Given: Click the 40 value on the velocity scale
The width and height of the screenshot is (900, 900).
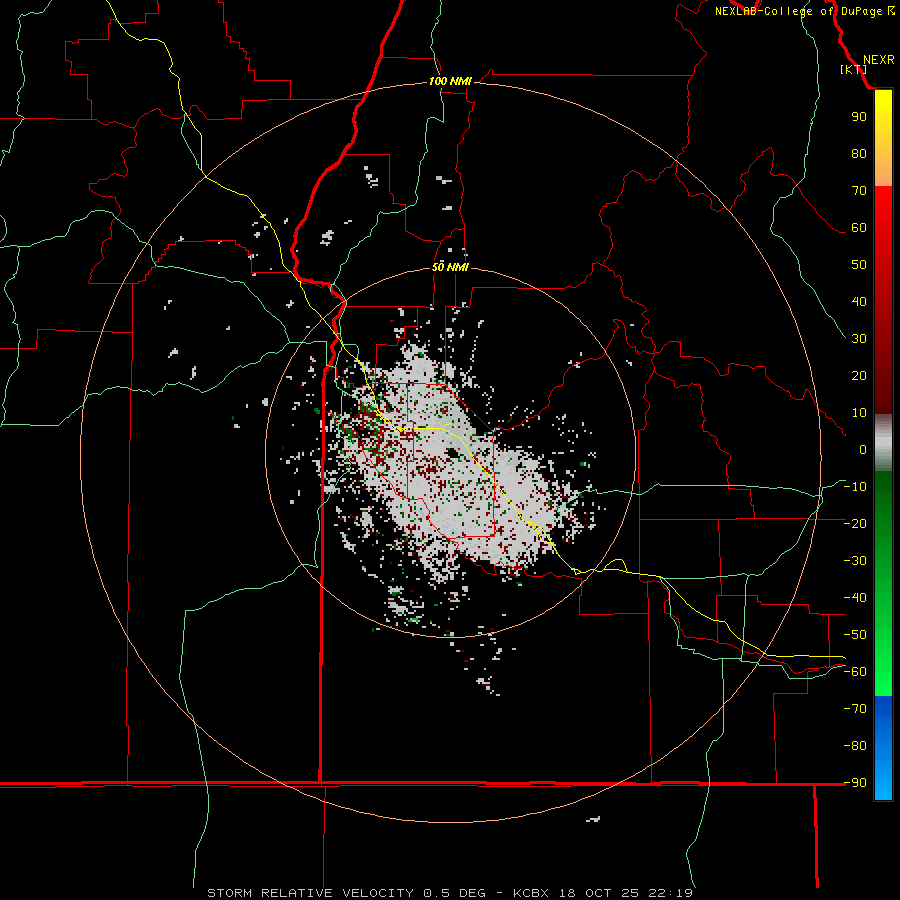Looking at the screenshot, I should click(x=859, y=302).
